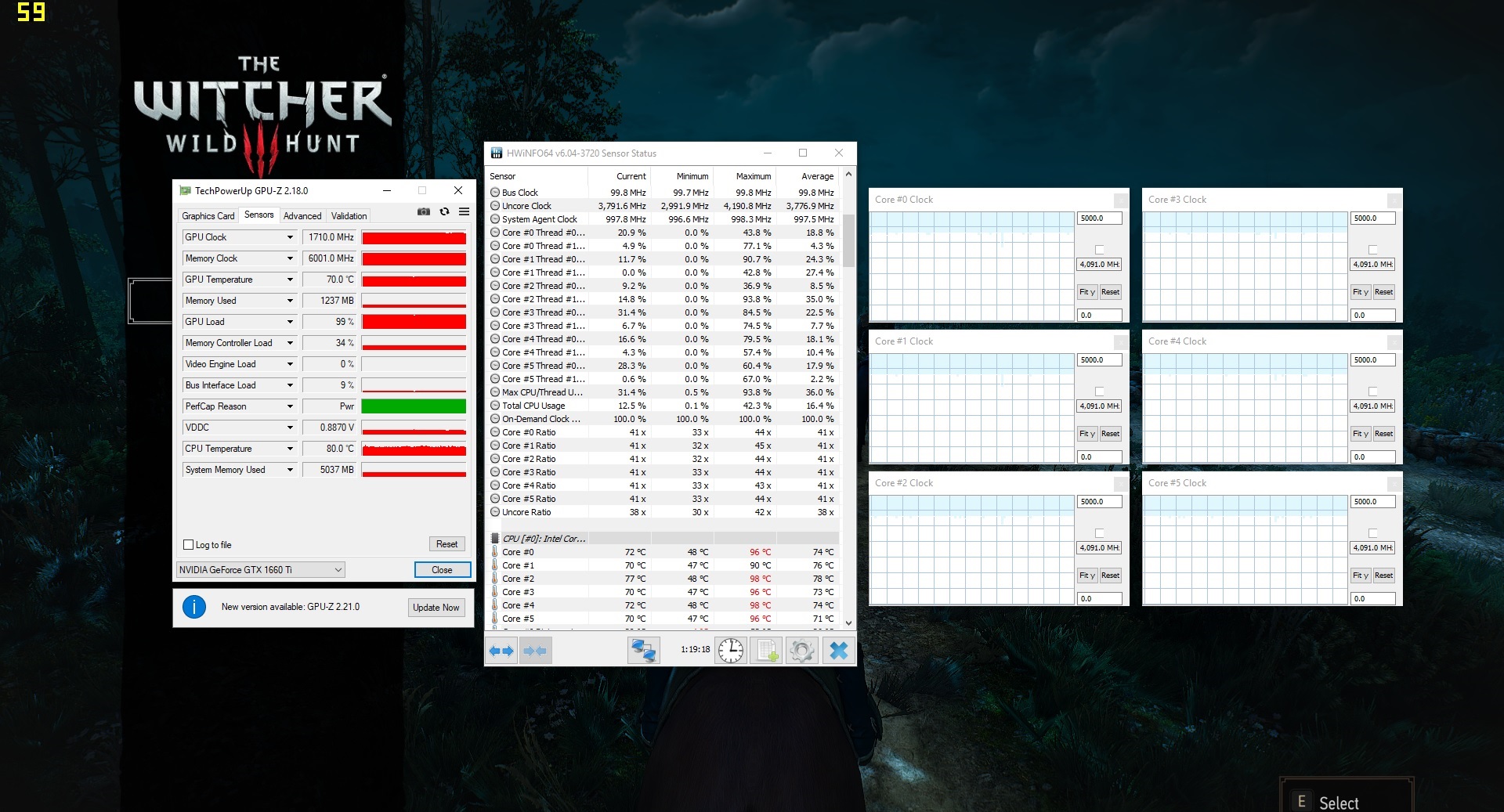1504x812 pixels.
Task: Toggle the checkbox in Core #0 Clock graph
Action: pyautogui.click(x=1100, y=250)
